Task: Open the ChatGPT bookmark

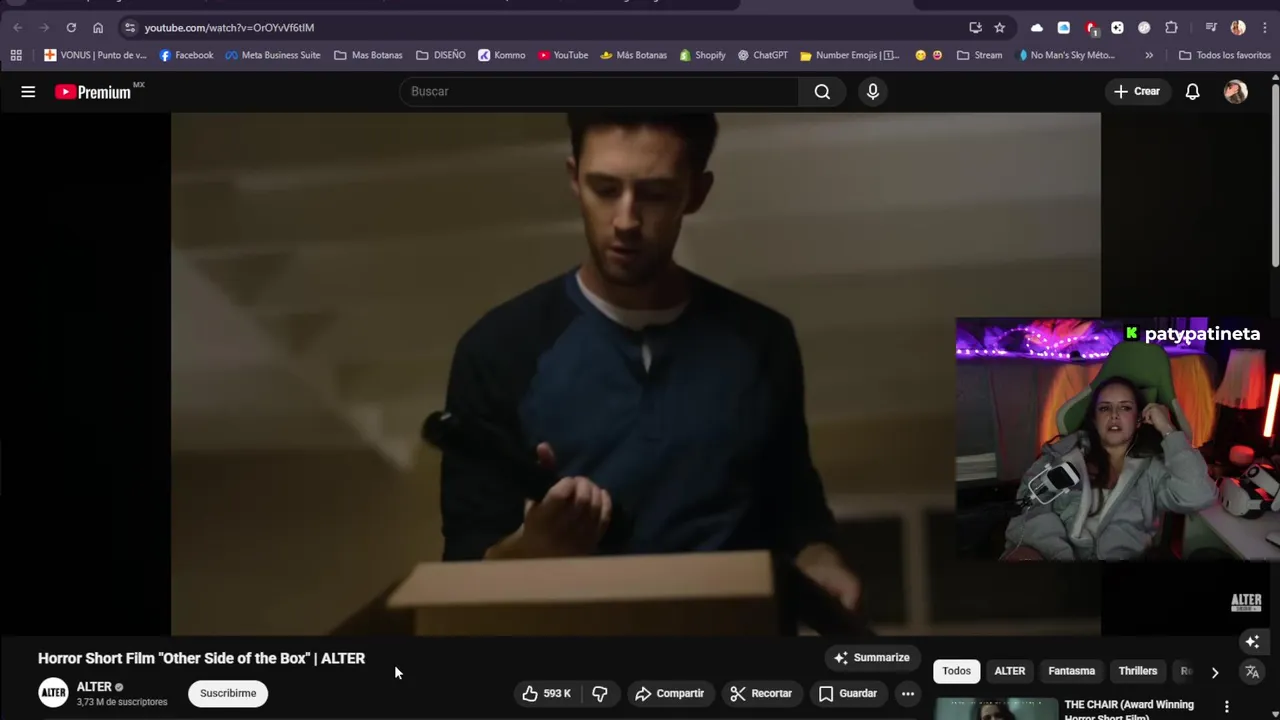Action: [763, 55]
